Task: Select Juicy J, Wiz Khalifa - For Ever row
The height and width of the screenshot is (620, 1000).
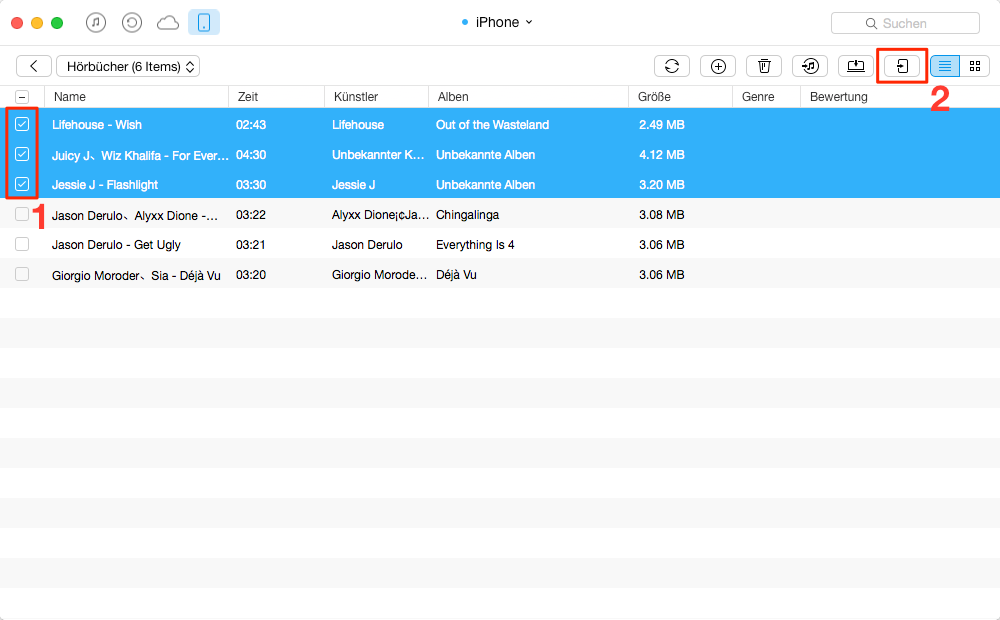Action: coord(500,154)
